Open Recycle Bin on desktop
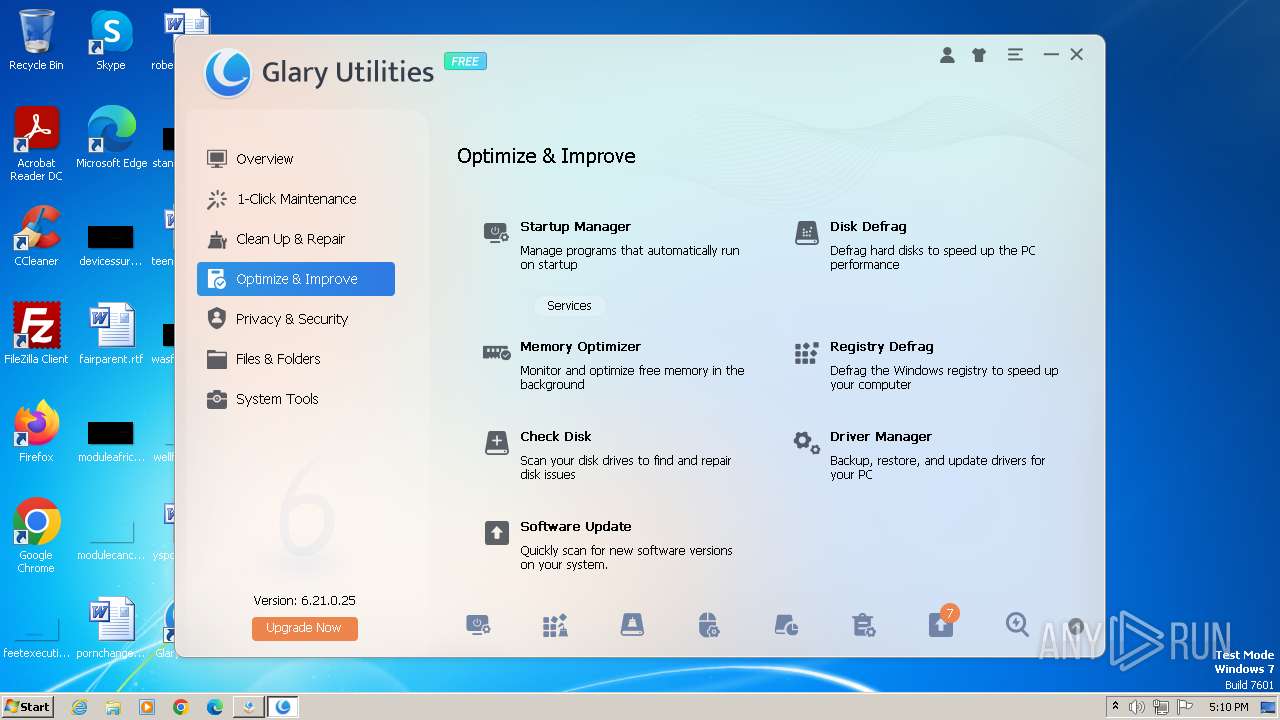1280x720 pixels. (36, 40)
